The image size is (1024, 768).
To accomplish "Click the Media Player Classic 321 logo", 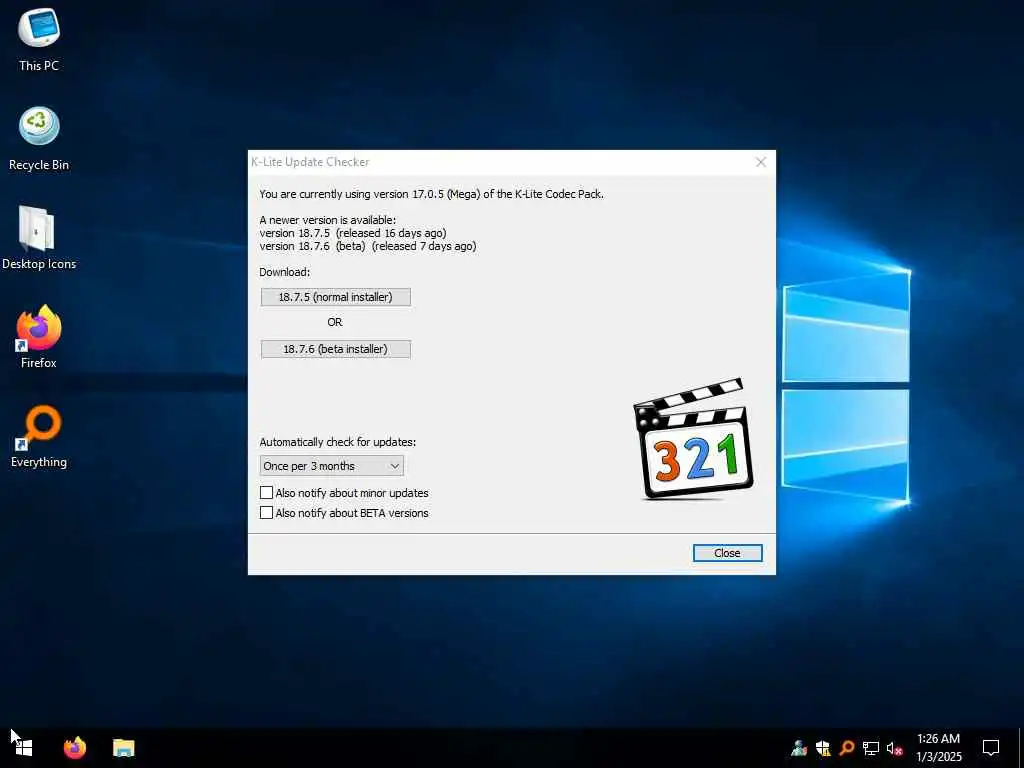I will coord(693,439).
